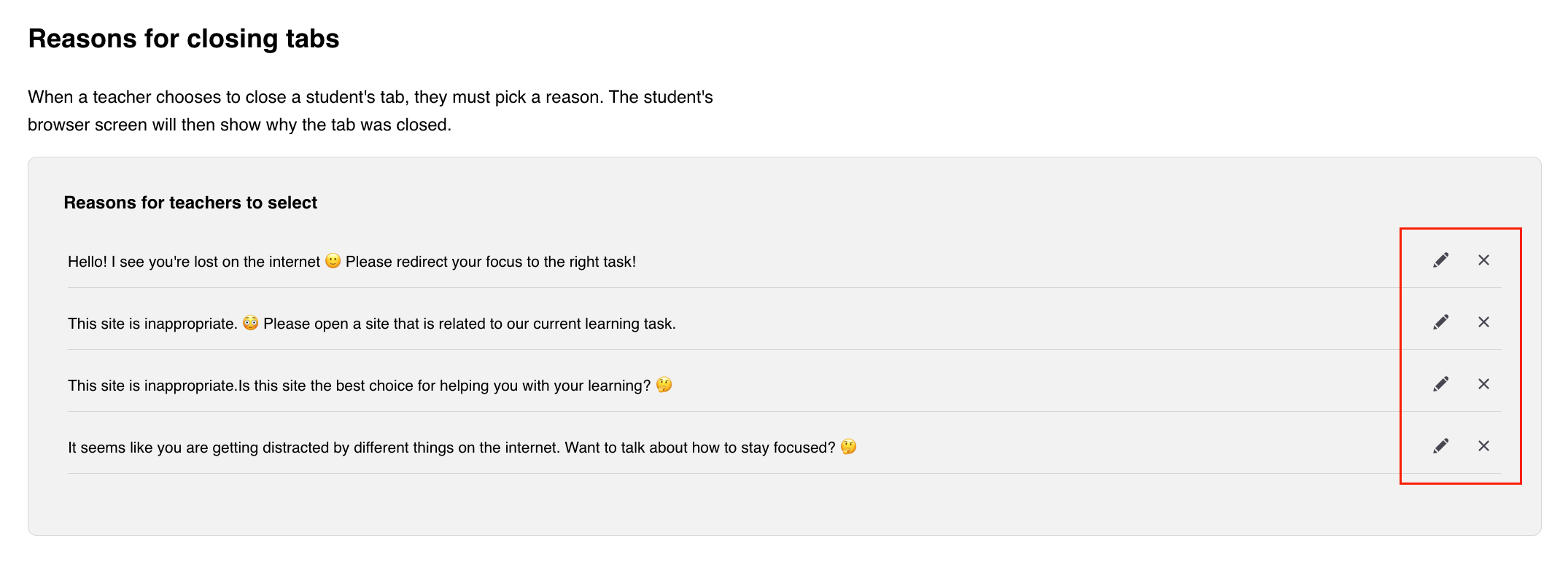Viewport: 1568px width, 570px height.
Task: Click empty panel area below last reason
Action: click(x=784, y=504)
